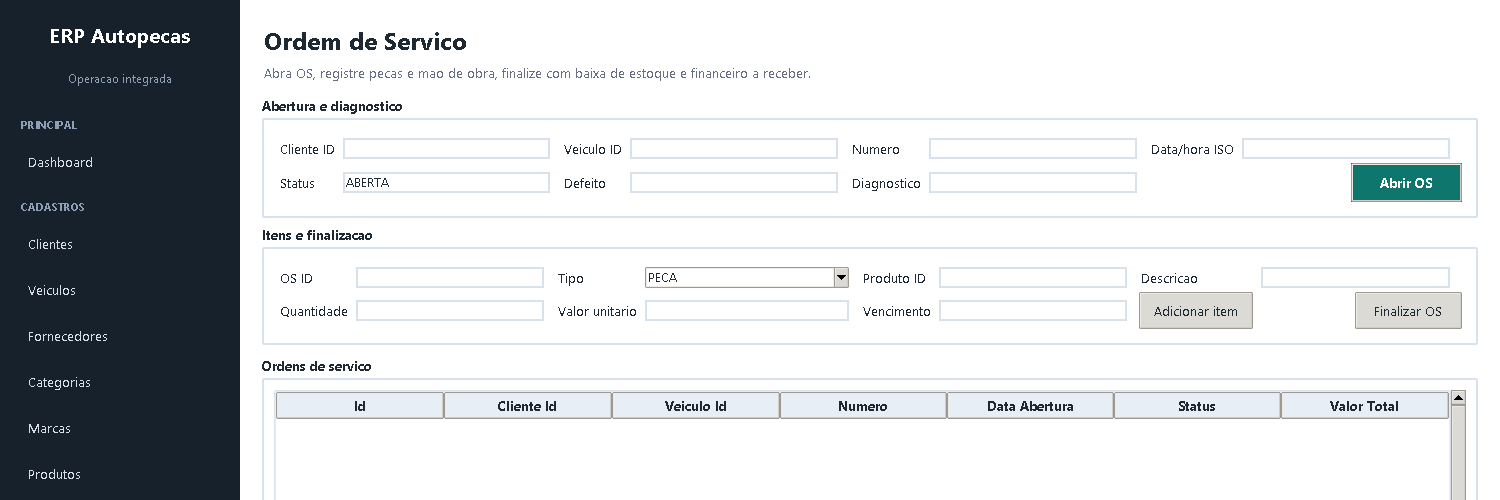Click the Valor unitario field
1500x500 pixels.
(x=747, y=311)
